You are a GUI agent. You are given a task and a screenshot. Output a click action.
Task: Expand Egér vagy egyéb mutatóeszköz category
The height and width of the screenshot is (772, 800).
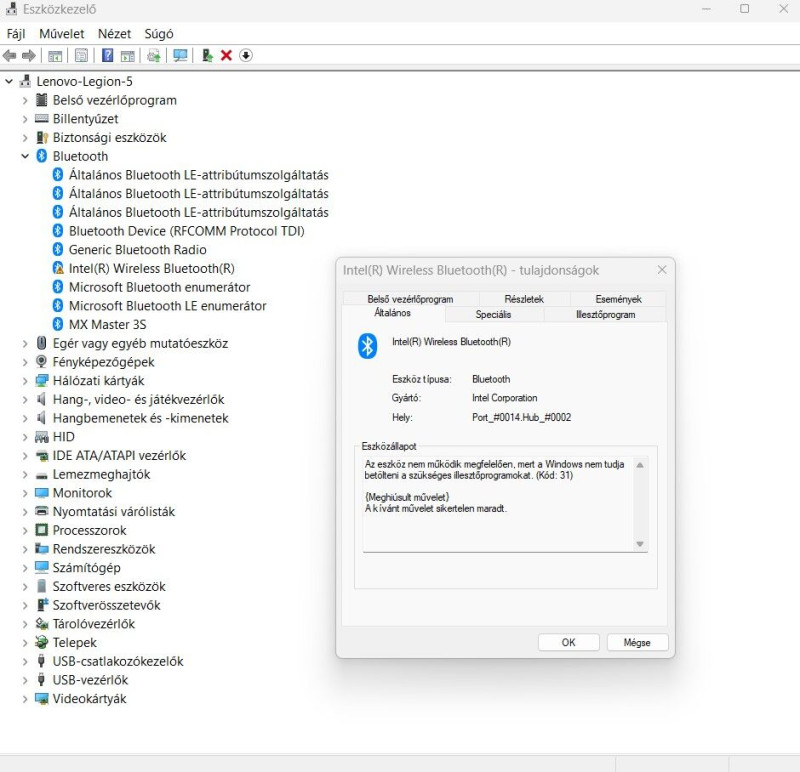point(24,343)
